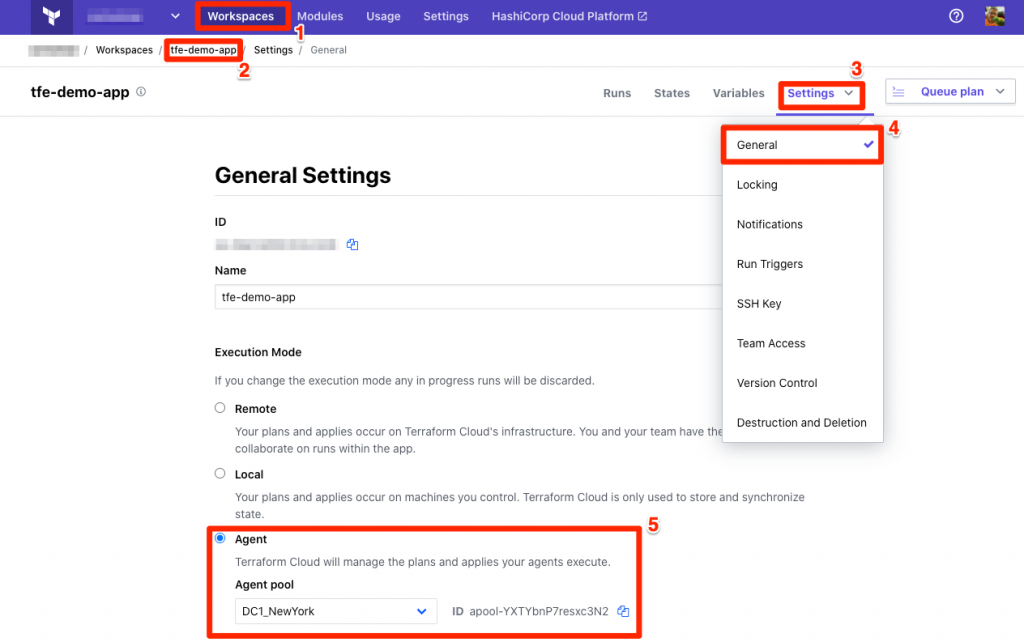Copy the agent pool ID apool-YXTYbnP7resxc3N2
Screen dimensions: 1024x642
click(x=623, y=611)
